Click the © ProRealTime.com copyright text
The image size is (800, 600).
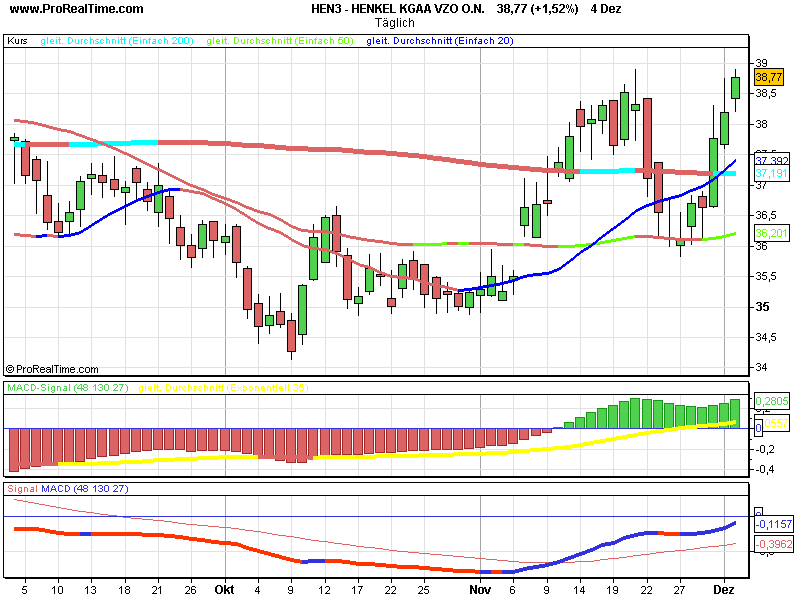[x=52, y=369]
